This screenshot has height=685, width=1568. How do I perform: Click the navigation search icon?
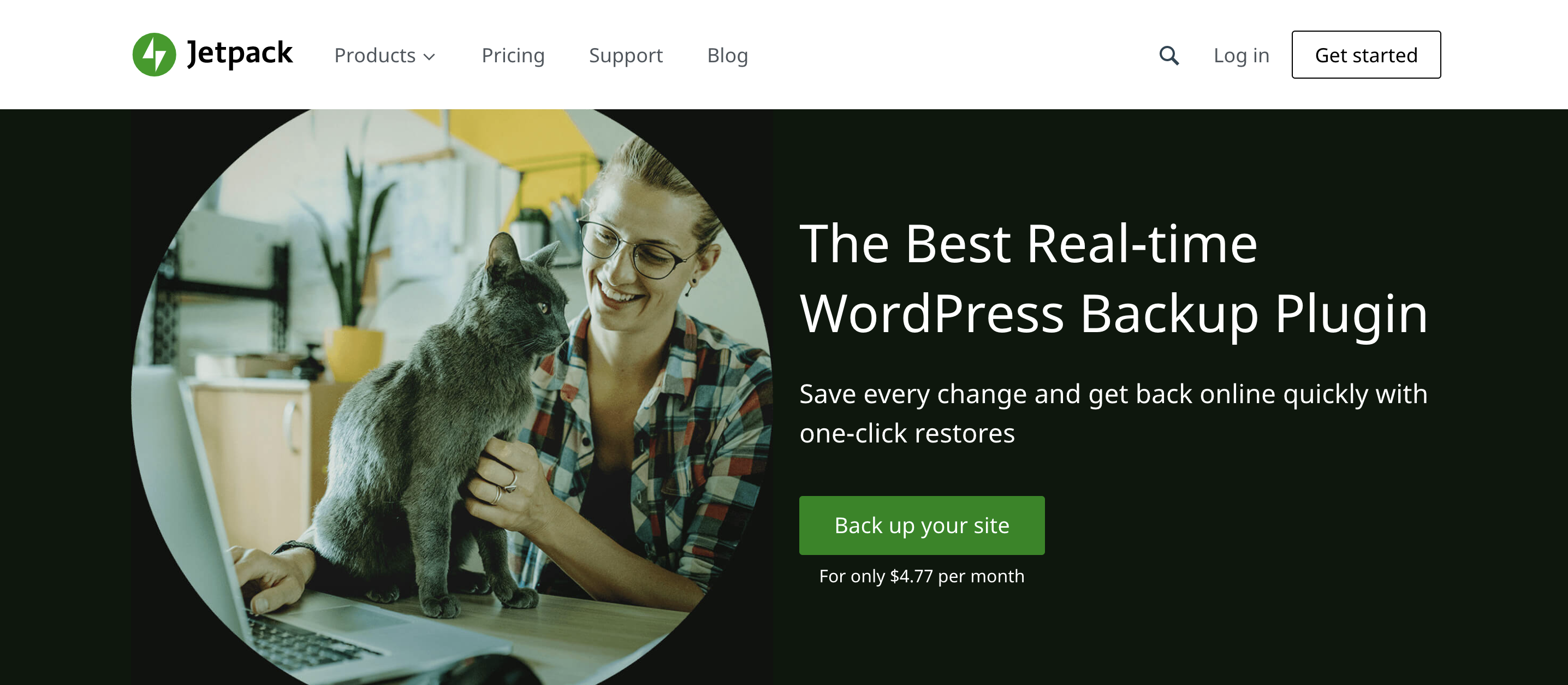coord(1168,55)
